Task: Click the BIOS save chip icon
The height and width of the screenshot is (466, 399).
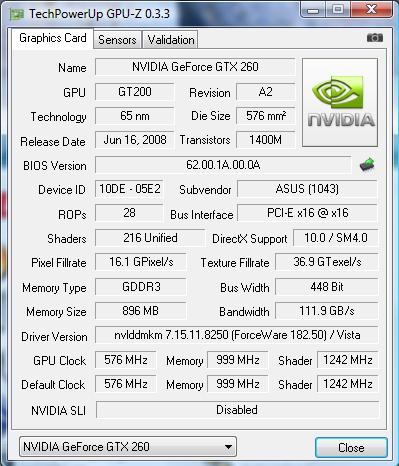Action: [x=367, y=165]
